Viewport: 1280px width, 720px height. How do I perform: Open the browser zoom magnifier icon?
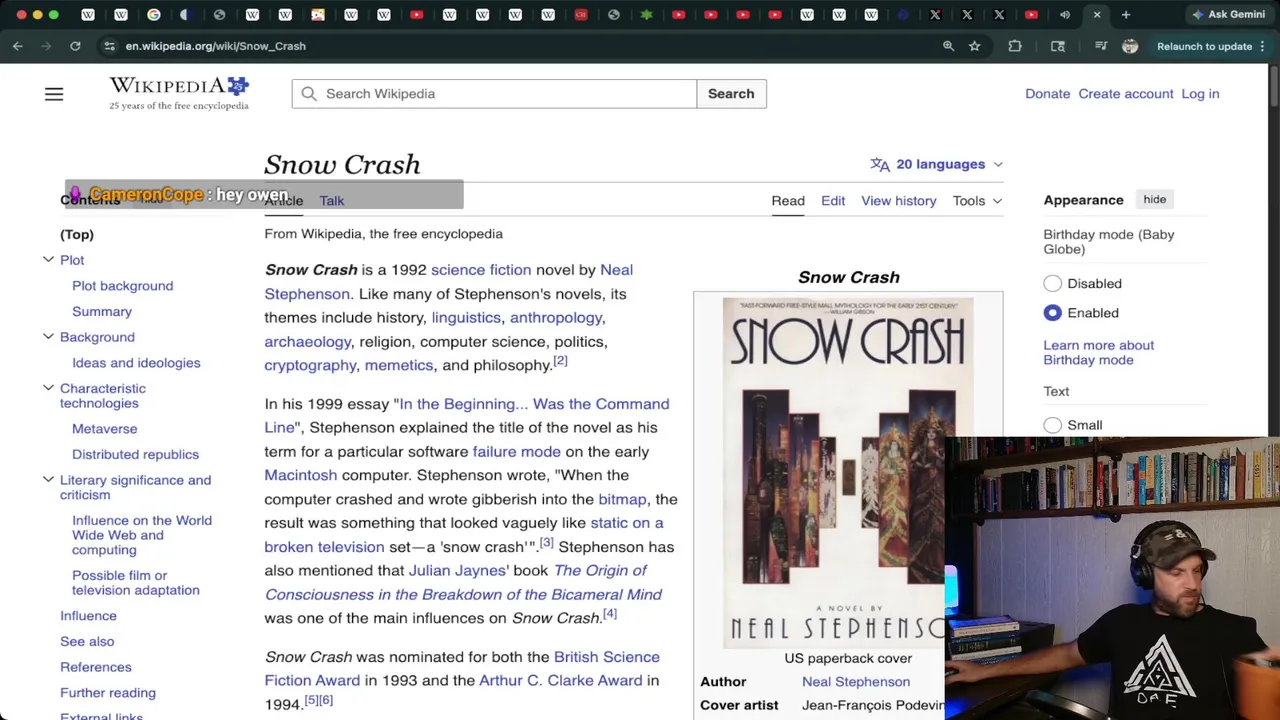pos(948,46)
